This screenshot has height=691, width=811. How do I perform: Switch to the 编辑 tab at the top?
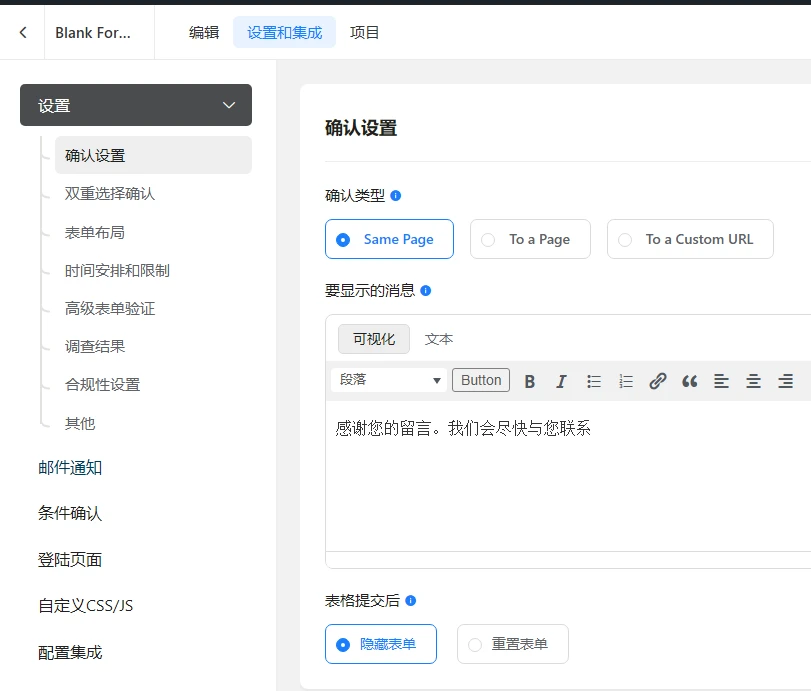click(x=204, y=31)
